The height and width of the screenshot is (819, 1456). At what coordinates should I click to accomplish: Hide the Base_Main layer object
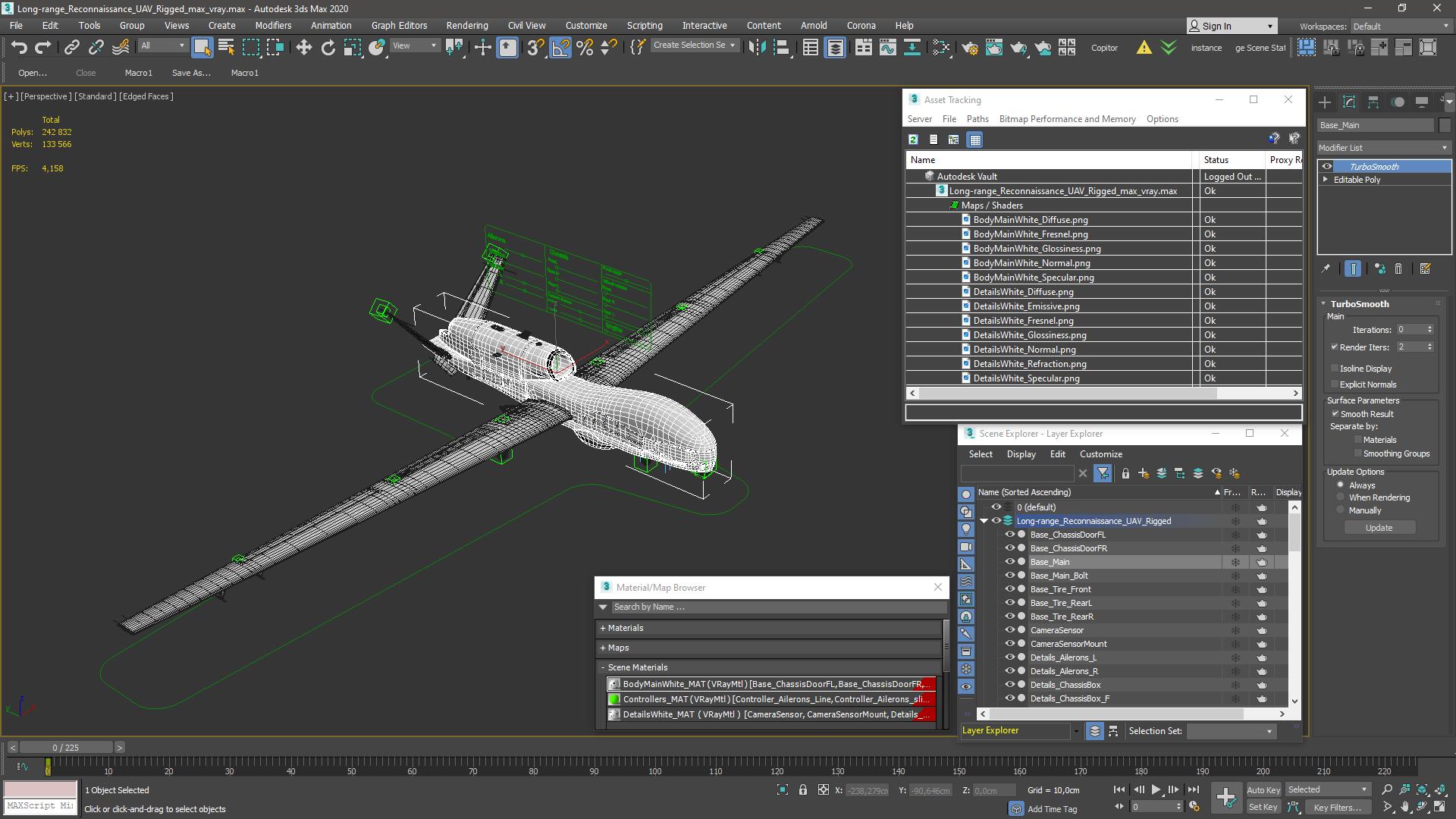(1009, 562)
